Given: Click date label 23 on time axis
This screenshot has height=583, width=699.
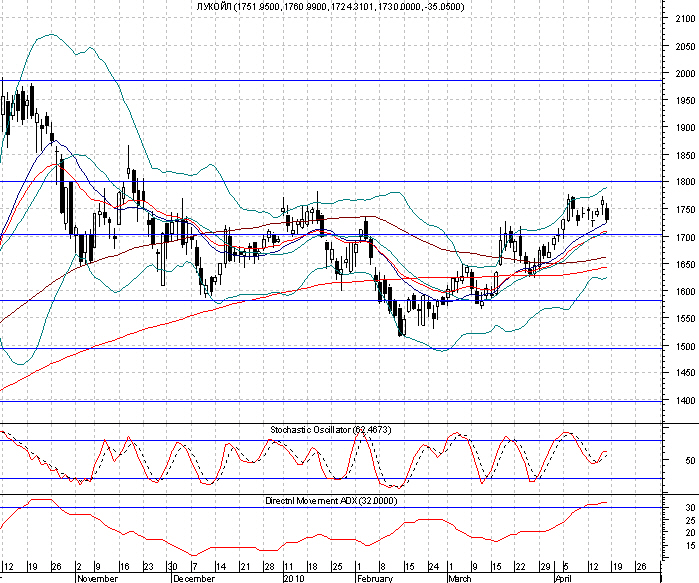Looking at the screenshot, I should pos(148,567).
